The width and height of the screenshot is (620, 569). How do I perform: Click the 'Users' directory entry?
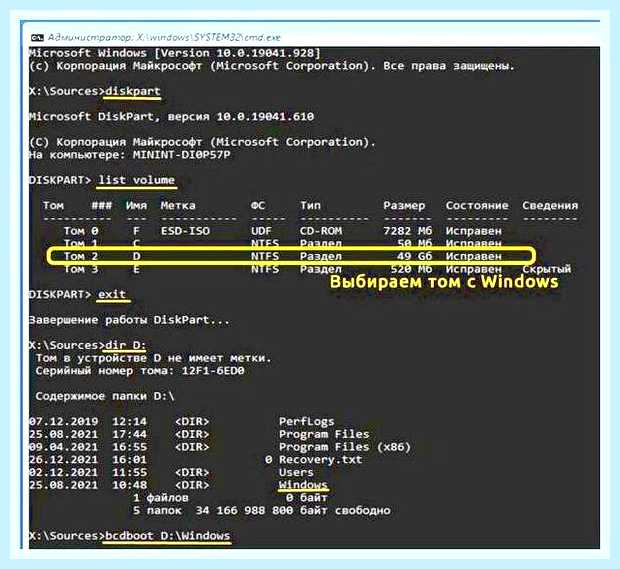pos(296,473)
